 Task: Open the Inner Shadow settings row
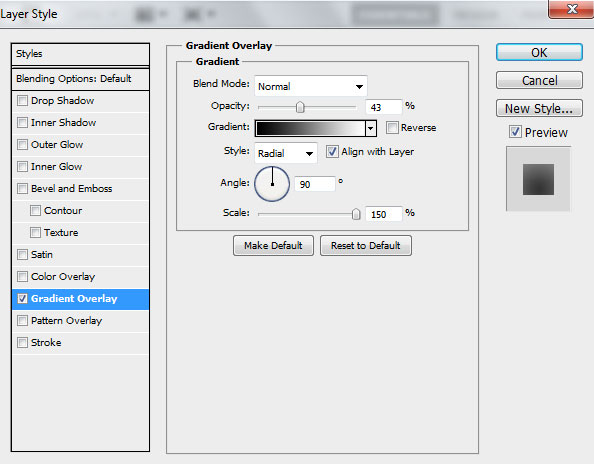[x=80, y=123]
